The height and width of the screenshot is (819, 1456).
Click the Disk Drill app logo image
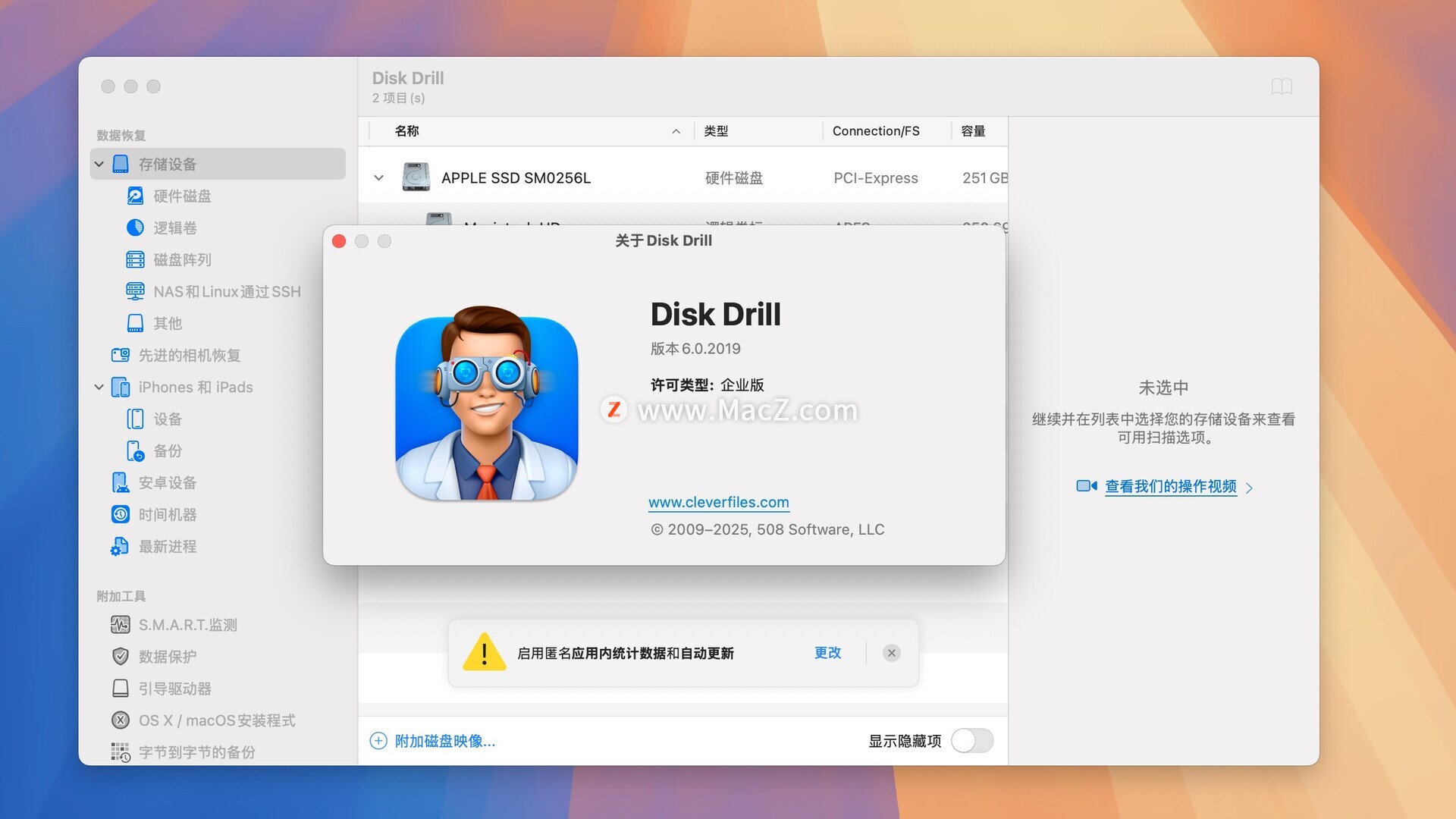click(487, 403)
